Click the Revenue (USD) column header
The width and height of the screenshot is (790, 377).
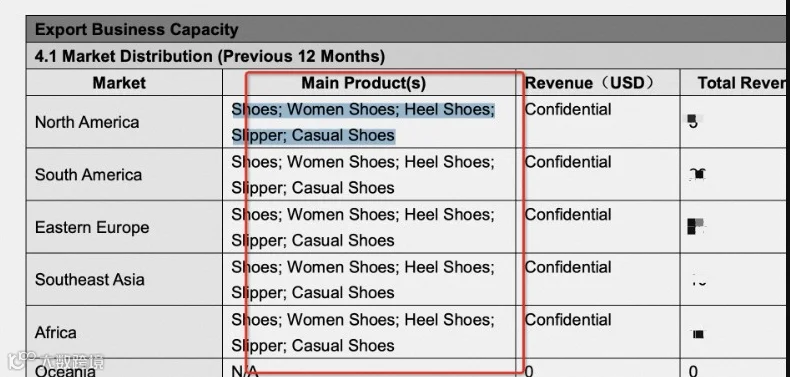589,83
